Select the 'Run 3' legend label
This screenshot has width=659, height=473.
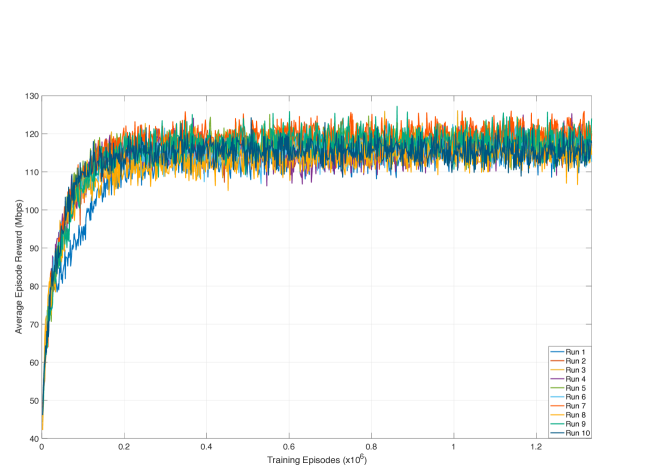pos(575,370)
